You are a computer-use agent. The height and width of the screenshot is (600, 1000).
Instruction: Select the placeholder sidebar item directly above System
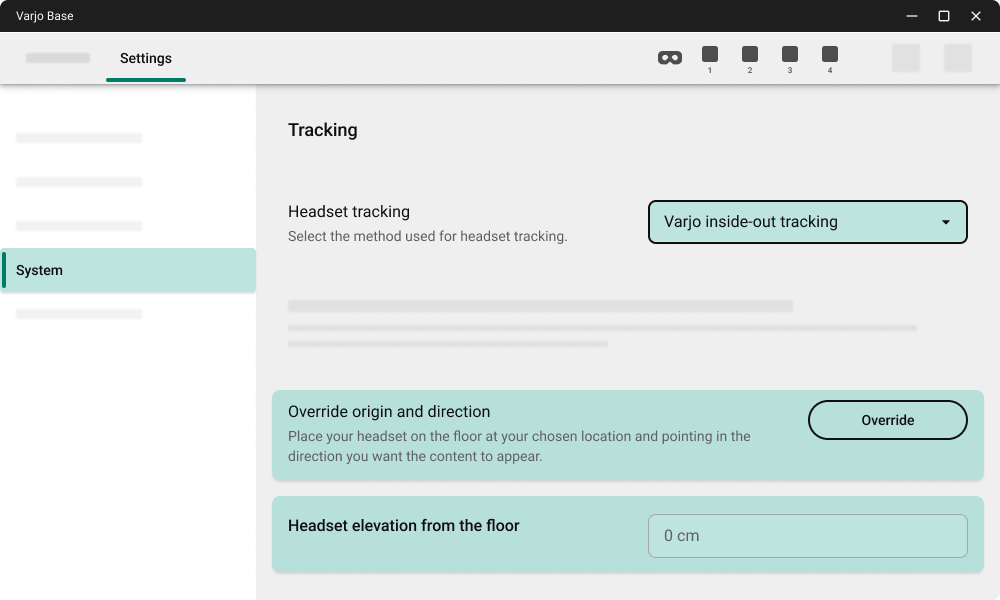[x=79, y=226]
